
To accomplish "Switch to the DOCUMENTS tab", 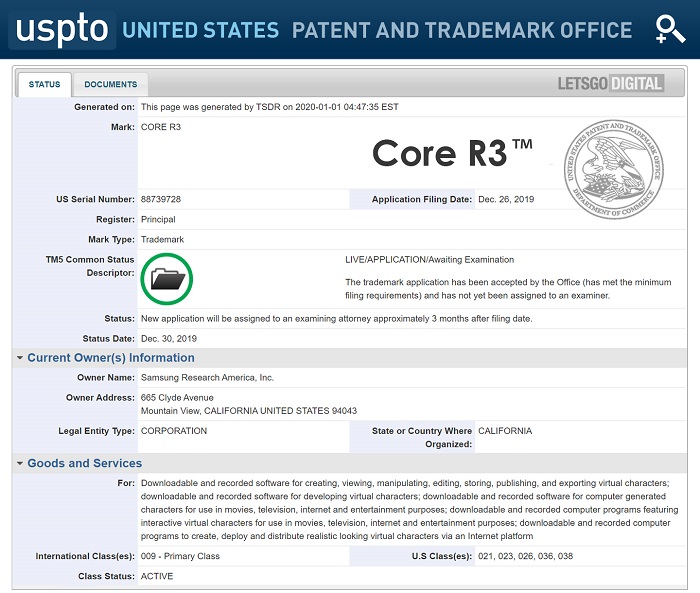I will 110,85.
